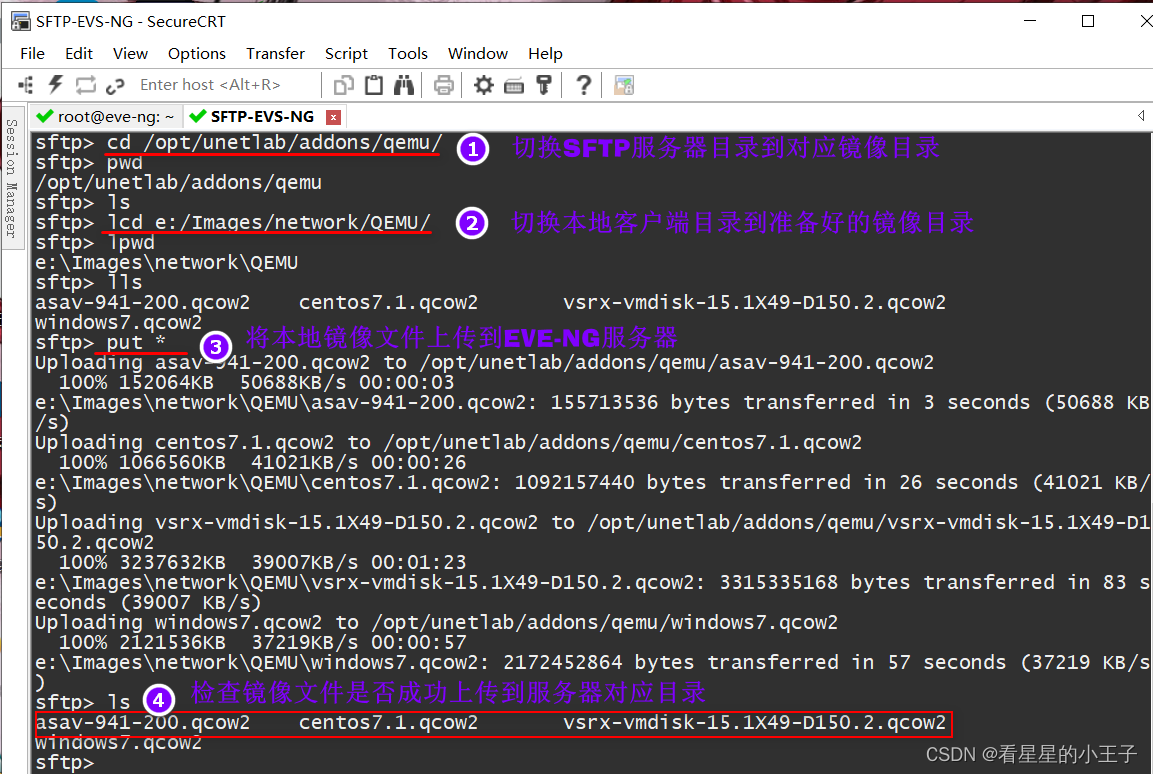Click the Copy toolbar icon
Image resolution: width=1153 pixels, height=774 pixels.
pos(343,85)
